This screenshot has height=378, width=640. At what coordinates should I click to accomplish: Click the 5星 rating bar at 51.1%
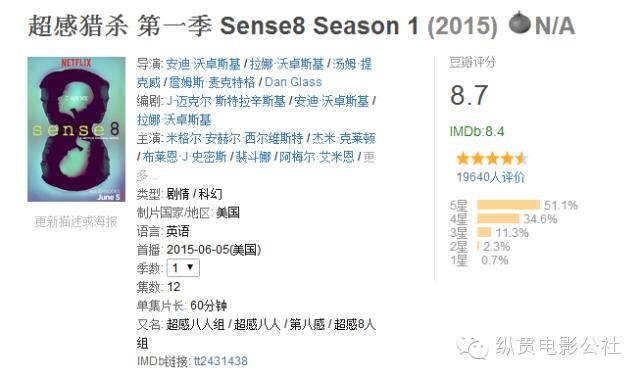pyautogui.click(x=508, y=205)
